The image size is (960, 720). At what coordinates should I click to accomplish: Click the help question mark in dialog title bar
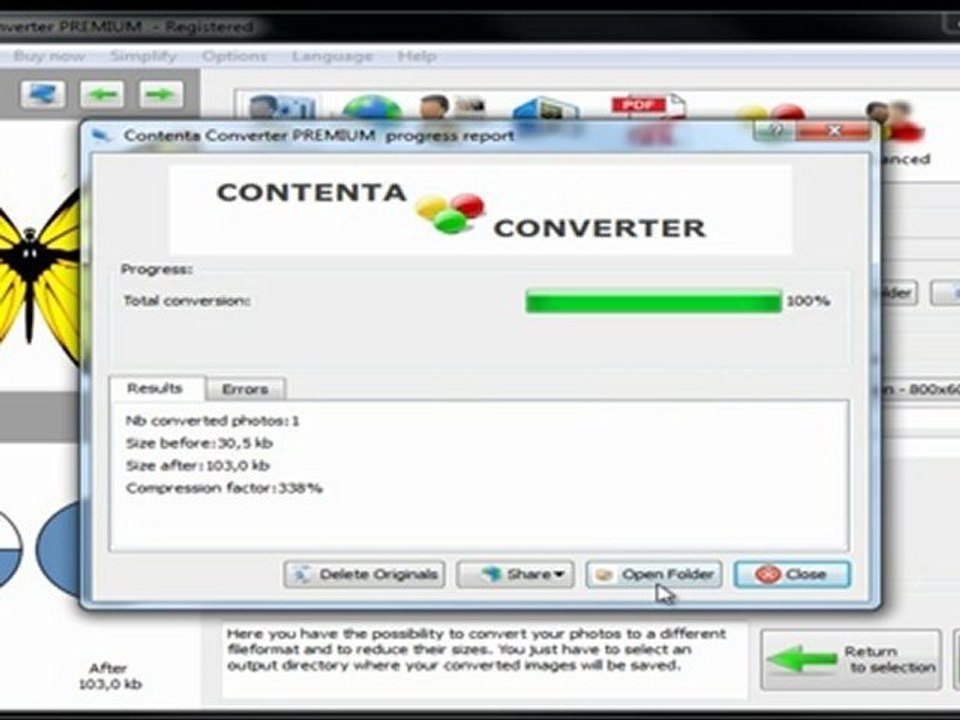point(775,131)
